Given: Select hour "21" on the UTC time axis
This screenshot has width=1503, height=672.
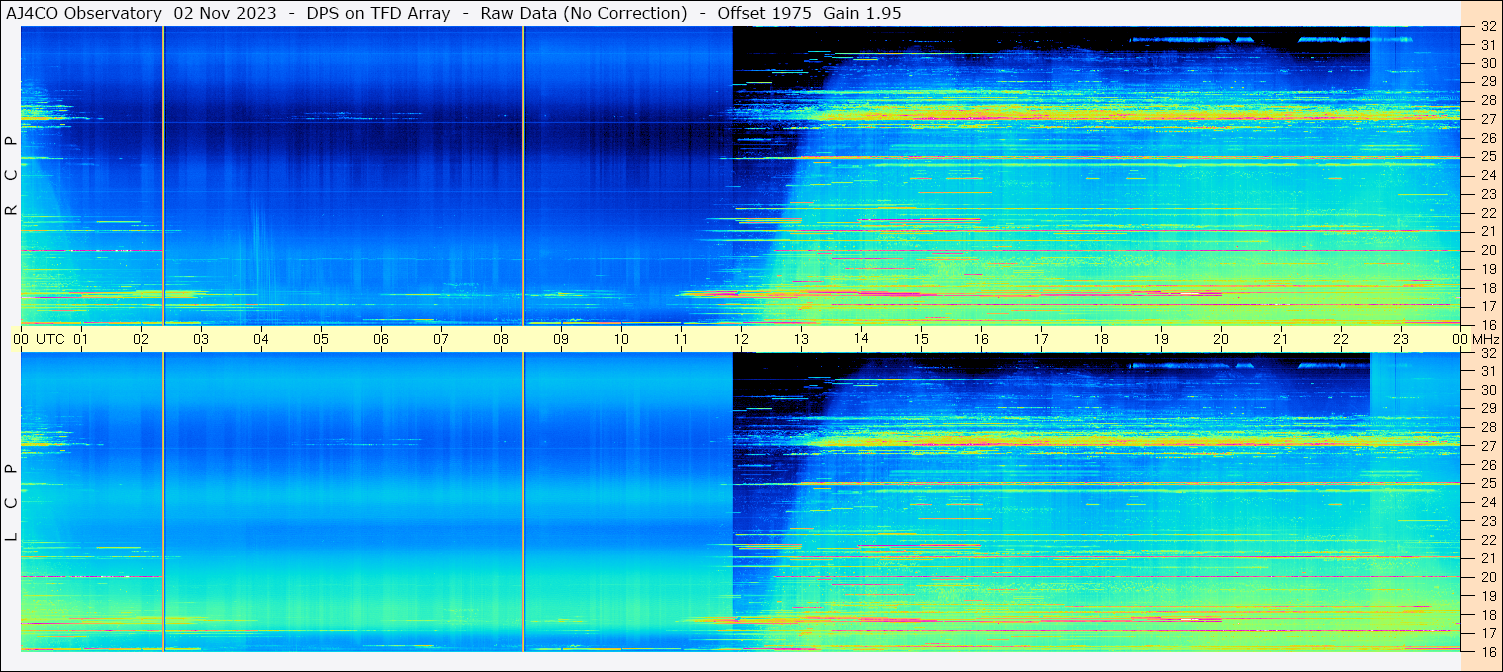Looking at the screenshot, I should pos(1281,339).
